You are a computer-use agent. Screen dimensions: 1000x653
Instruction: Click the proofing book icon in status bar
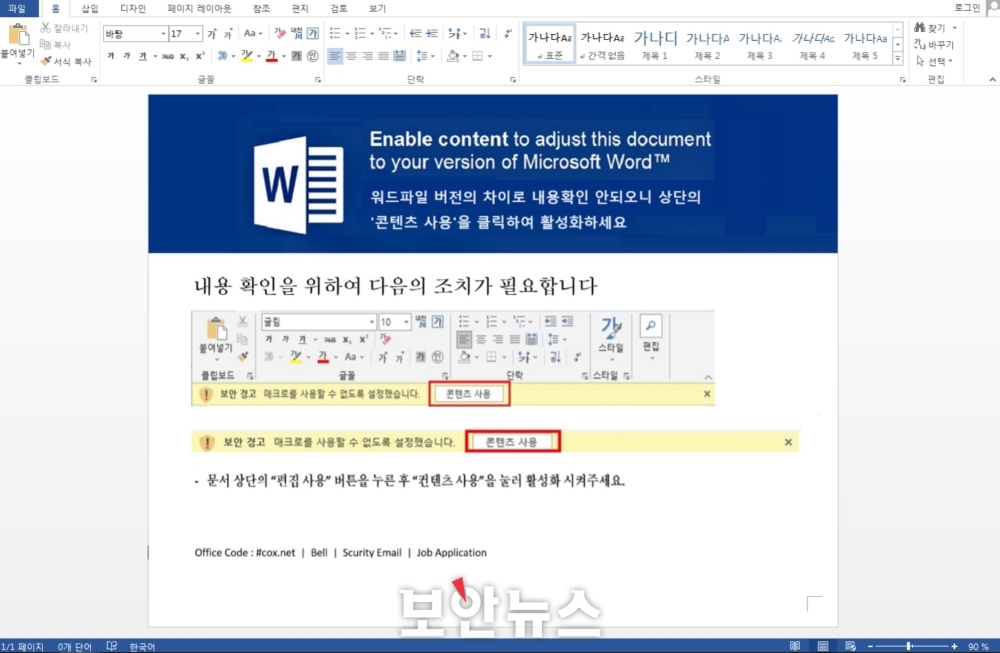tap(112, 646)
